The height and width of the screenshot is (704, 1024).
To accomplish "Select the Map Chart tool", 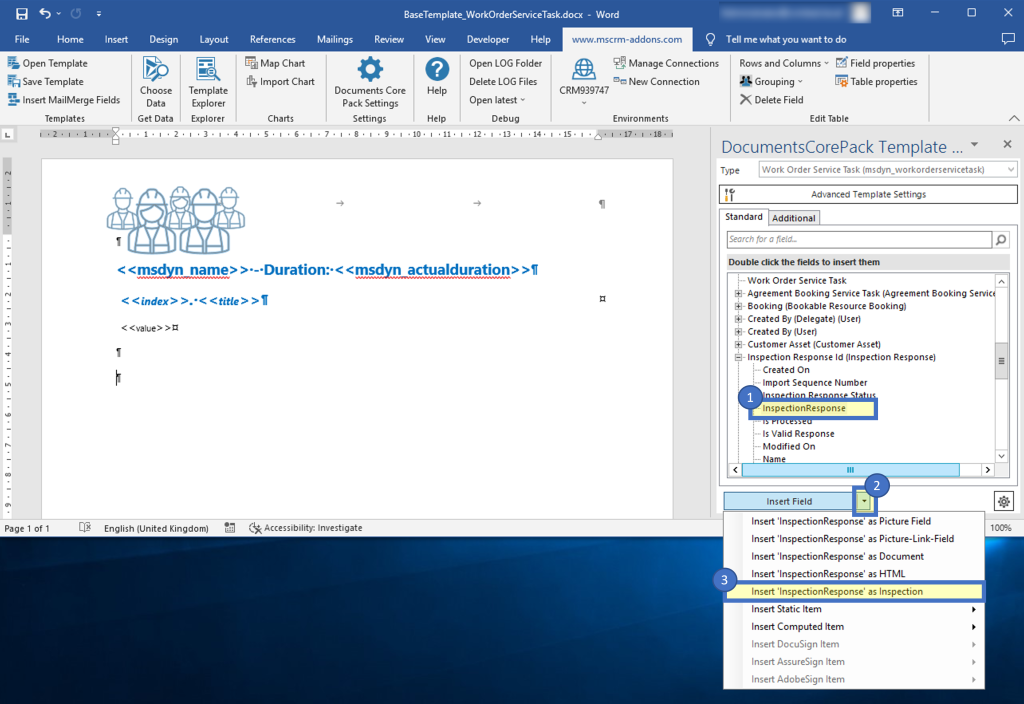I will [275, 63].
